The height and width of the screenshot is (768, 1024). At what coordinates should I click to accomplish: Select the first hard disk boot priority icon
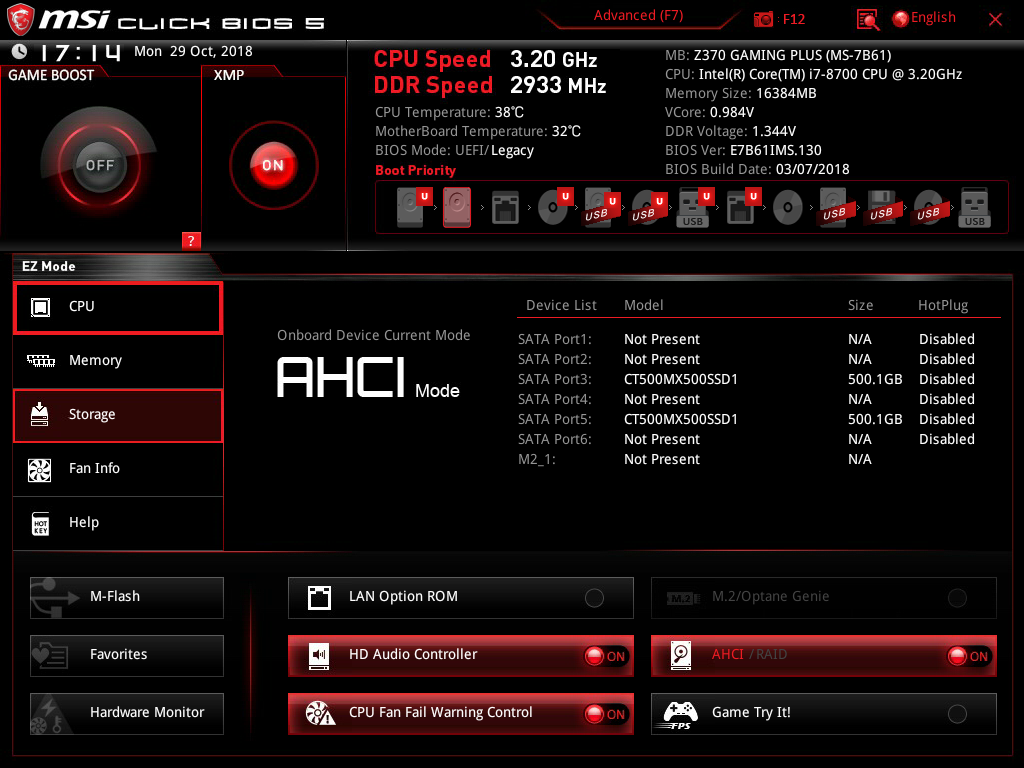coord(410,208)
